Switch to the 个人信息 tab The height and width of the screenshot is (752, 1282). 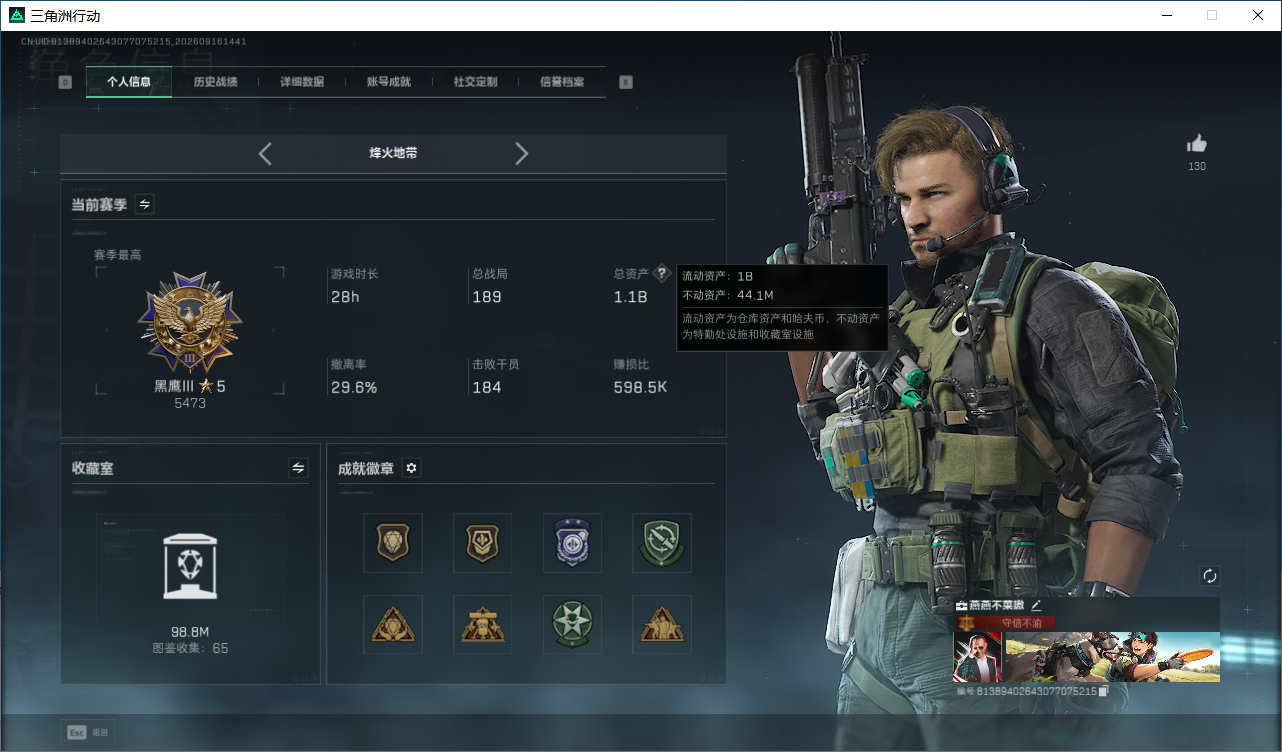[129, 82]
